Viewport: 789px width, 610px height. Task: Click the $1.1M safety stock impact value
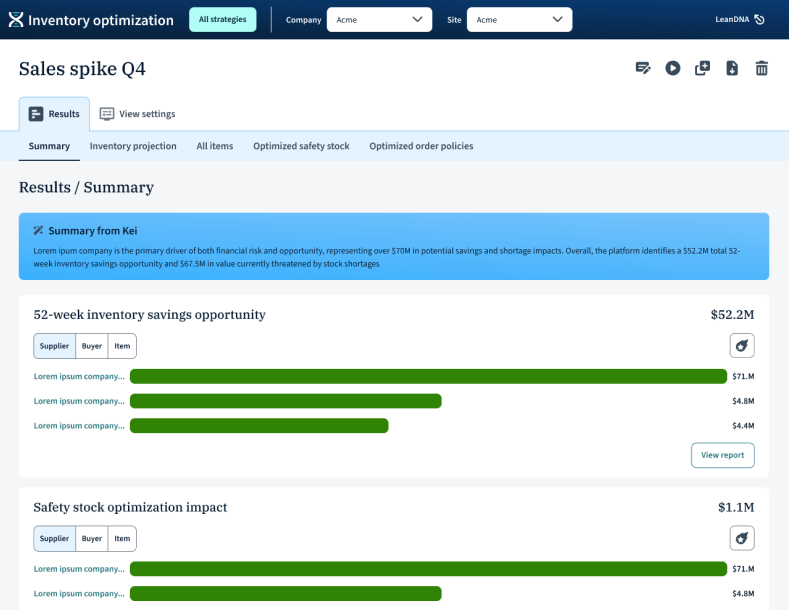tap(736, 507)
